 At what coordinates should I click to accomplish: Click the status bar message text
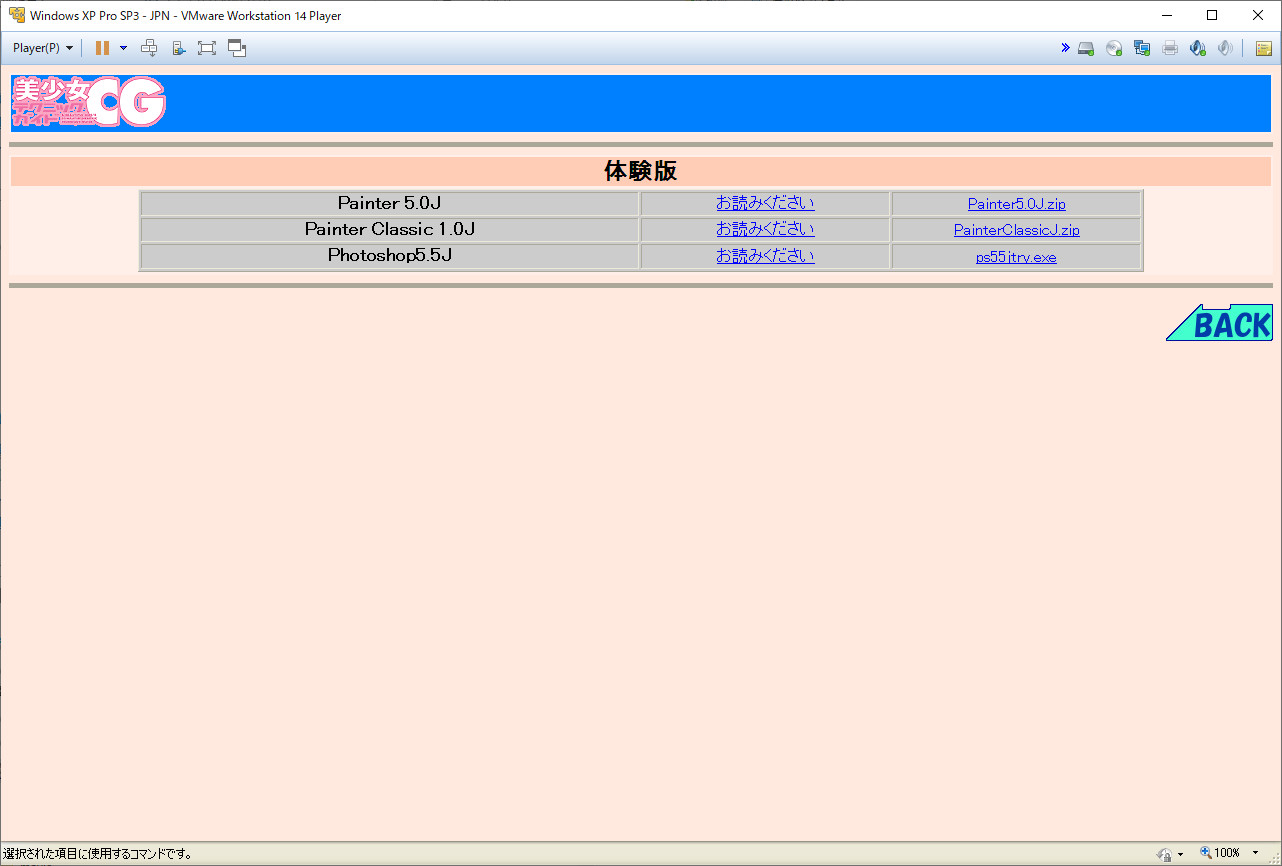tap(97, 854)
